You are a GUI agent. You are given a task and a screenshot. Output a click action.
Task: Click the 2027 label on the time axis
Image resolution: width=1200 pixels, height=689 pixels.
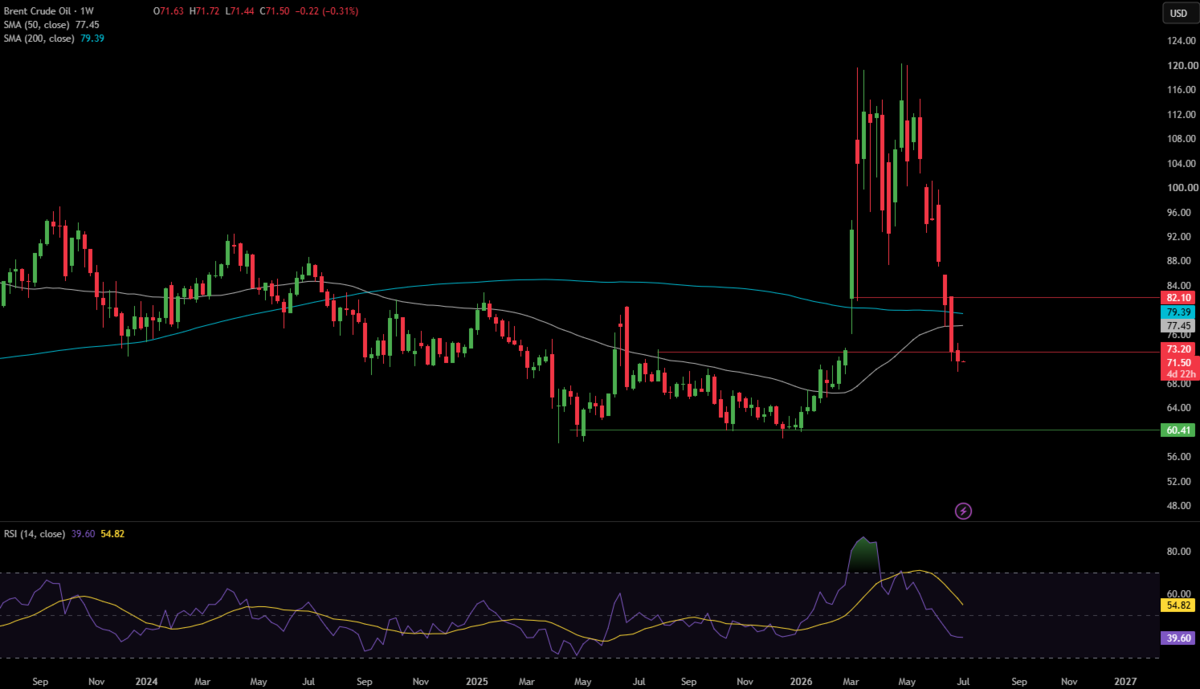coord(1126,680)
